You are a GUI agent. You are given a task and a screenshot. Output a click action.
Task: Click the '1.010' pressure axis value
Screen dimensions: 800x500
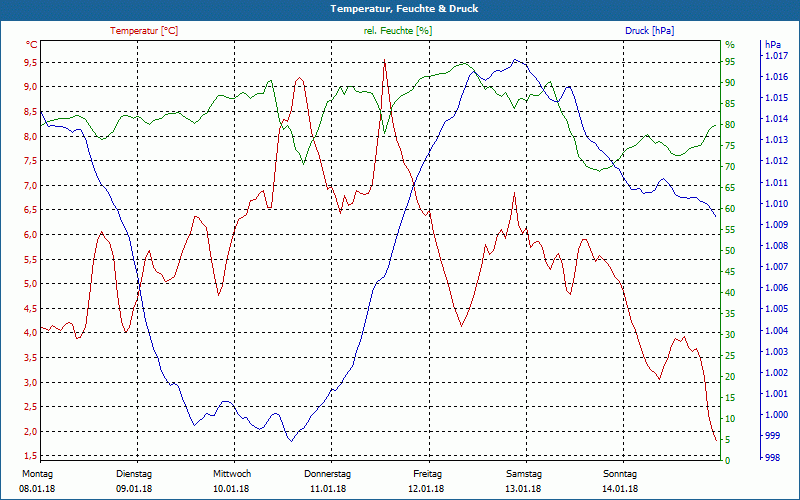pyautogui.click(x=776, y=204)
